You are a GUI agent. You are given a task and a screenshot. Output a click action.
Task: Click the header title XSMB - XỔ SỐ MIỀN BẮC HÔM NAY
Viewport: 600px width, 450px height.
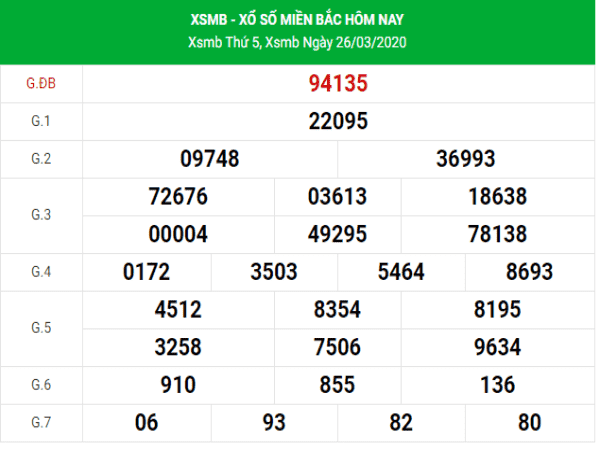pos(297,19)
